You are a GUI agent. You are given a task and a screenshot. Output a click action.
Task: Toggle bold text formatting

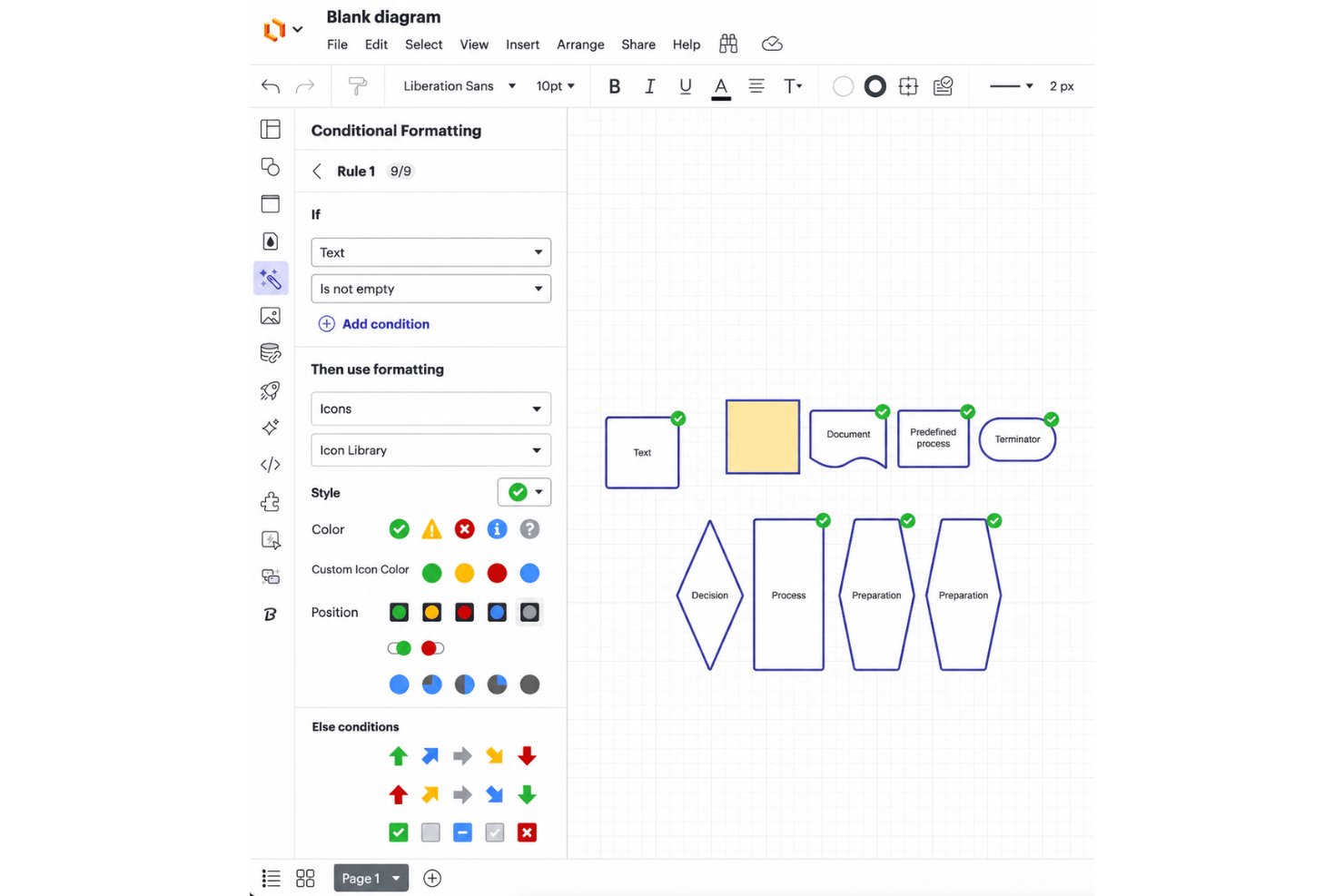[615, 86]
